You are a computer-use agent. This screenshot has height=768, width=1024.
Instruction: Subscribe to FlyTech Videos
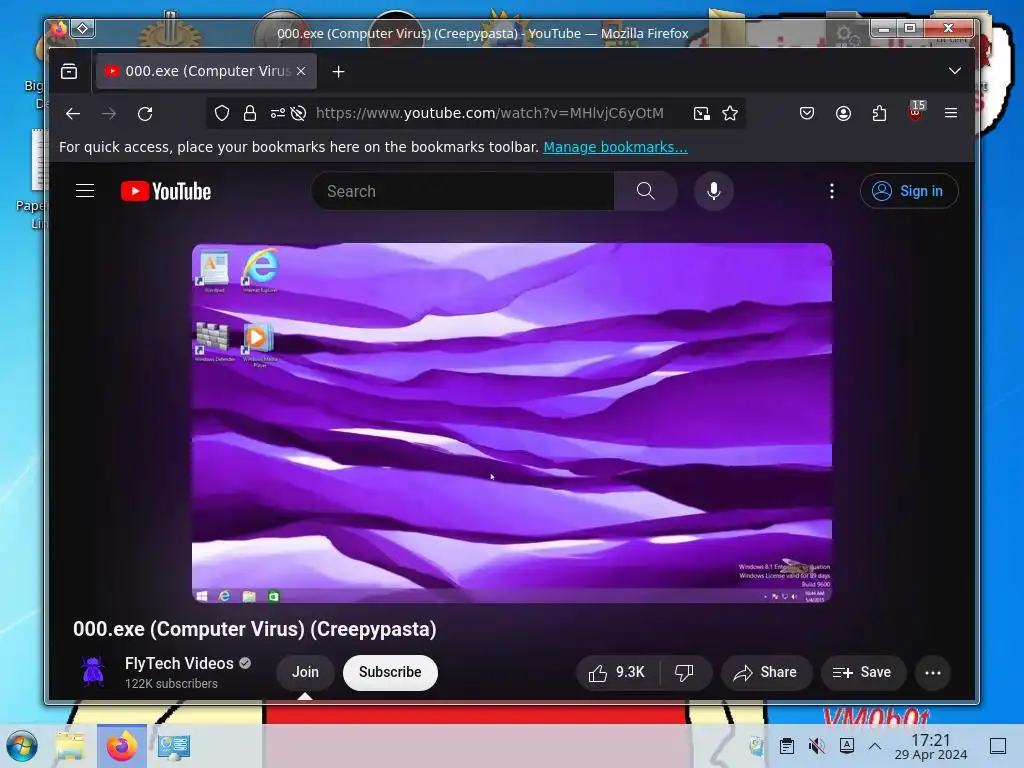coord(390,672)
